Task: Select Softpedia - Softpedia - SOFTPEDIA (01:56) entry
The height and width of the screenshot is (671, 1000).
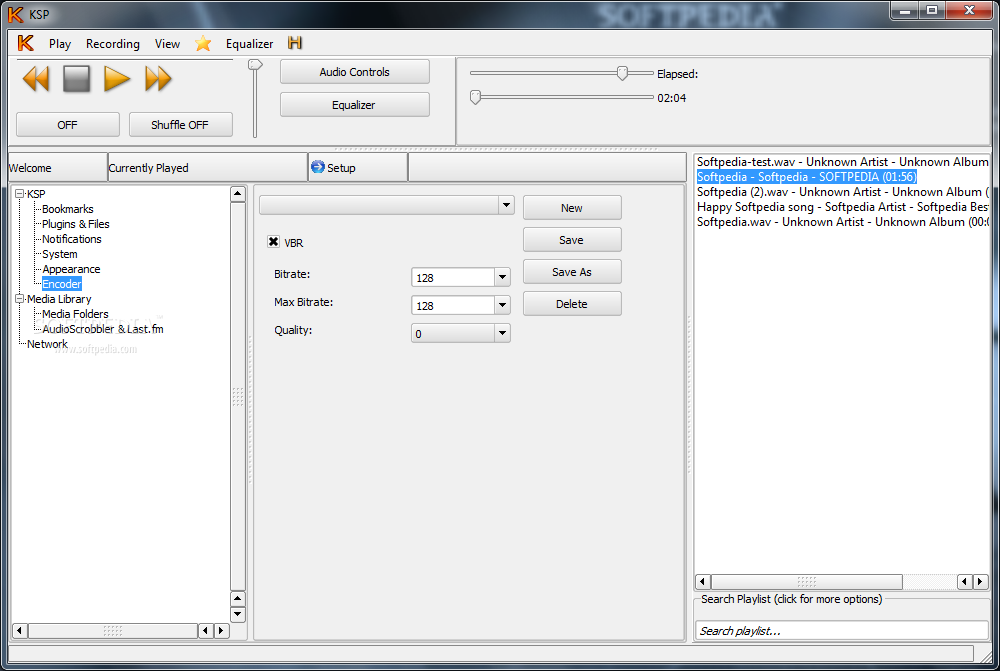Action: 807,177
